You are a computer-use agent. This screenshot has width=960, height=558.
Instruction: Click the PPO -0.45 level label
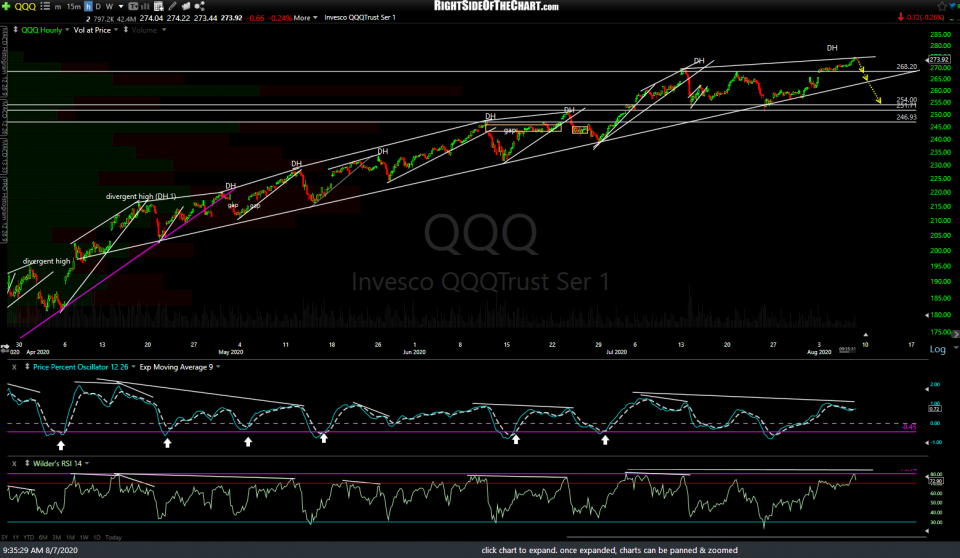(909, 427)
